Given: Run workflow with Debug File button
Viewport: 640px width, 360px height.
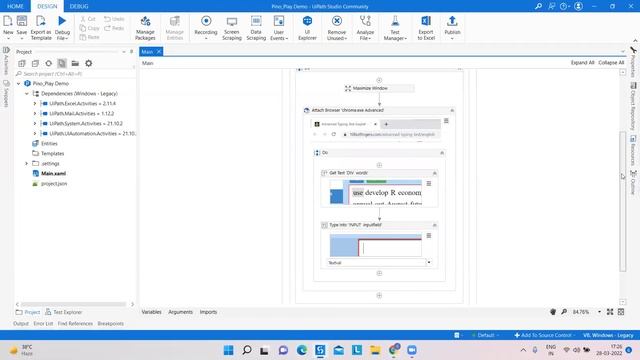Looking at the screenshot, I should click(x=62, y=27).
